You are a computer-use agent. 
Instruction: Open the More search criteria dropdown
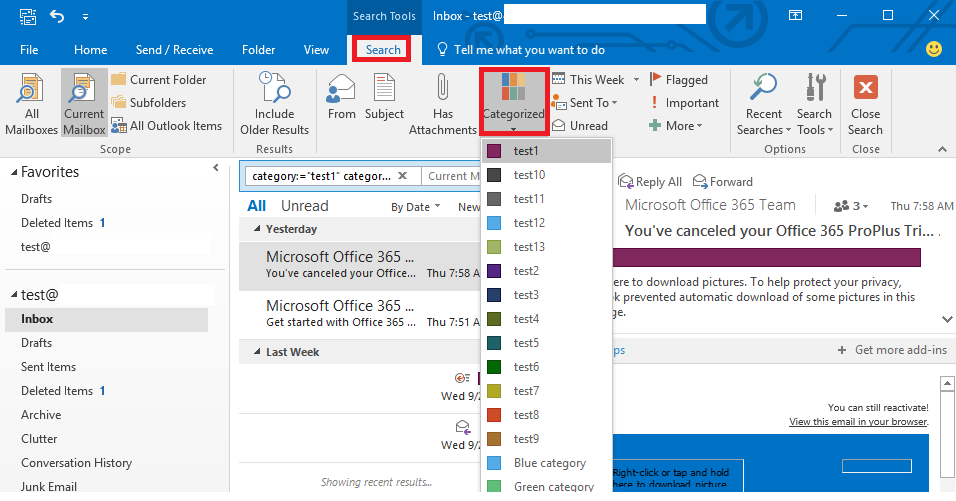tap(676, 126)
